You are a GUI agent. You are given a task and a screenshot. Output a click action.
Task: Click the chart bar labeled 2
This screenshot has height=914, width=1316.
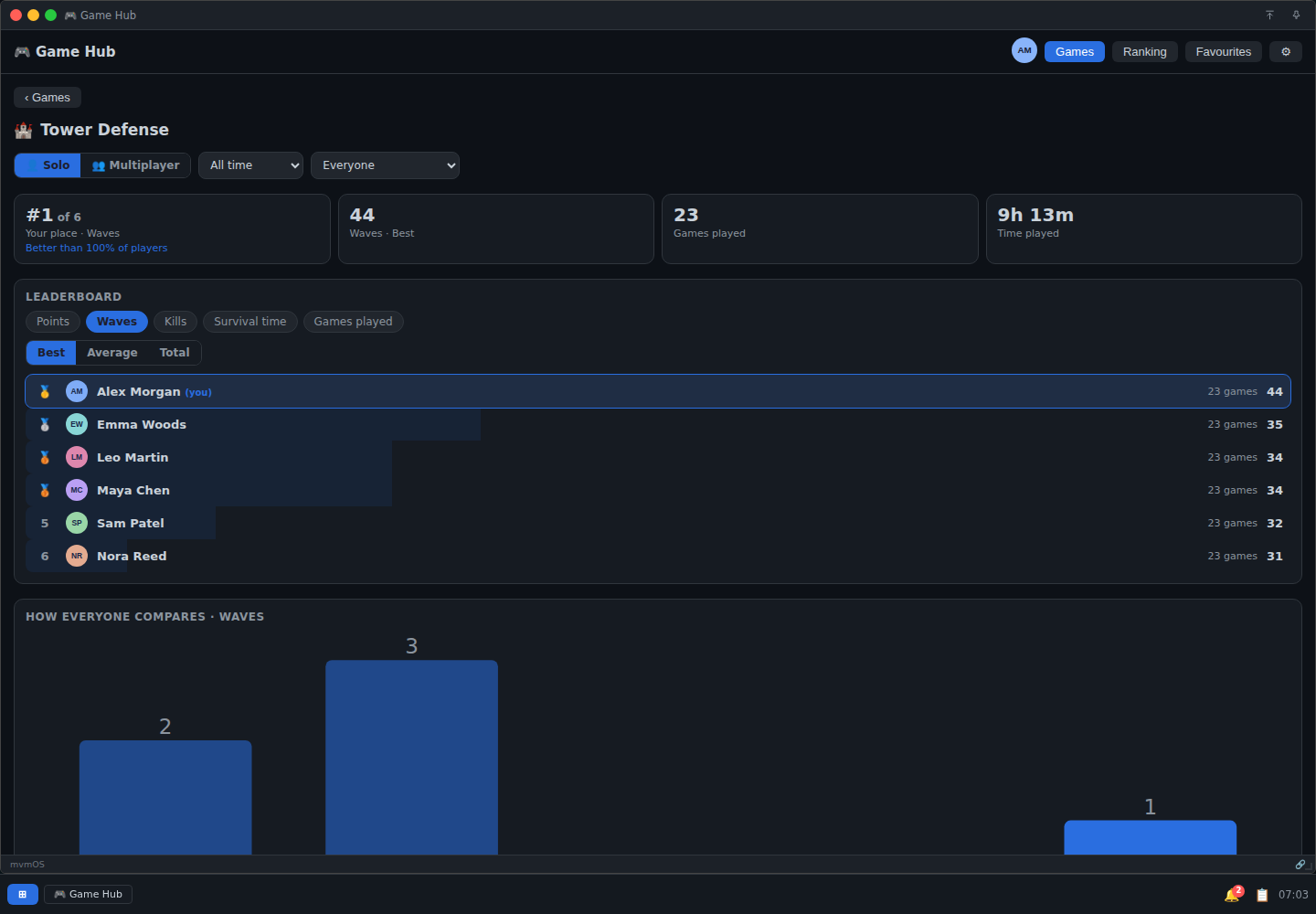pyautogui.click(x=165, y=798)
